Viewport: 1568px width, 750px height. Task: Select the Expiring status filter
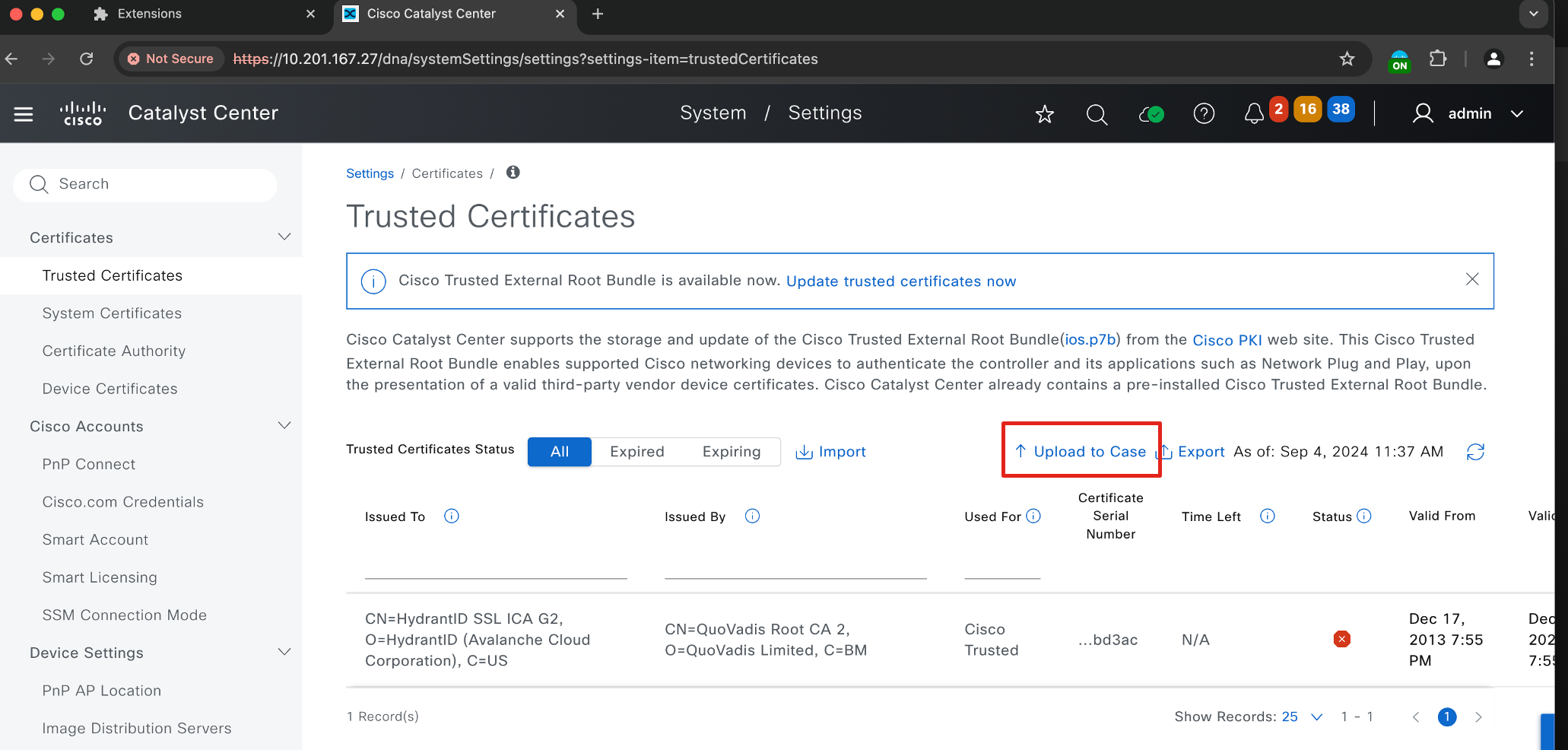coord(732,452)
